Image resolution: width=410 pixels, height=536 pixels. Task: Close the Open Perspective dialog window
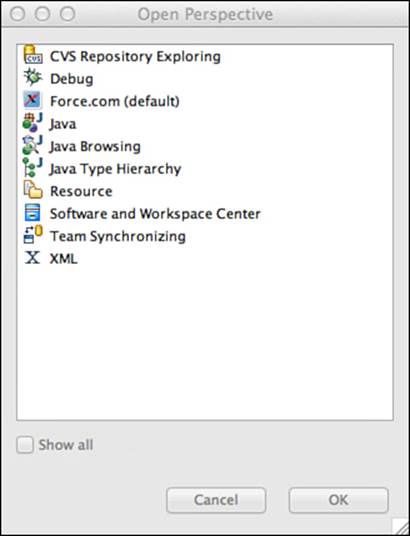point(17,14)
